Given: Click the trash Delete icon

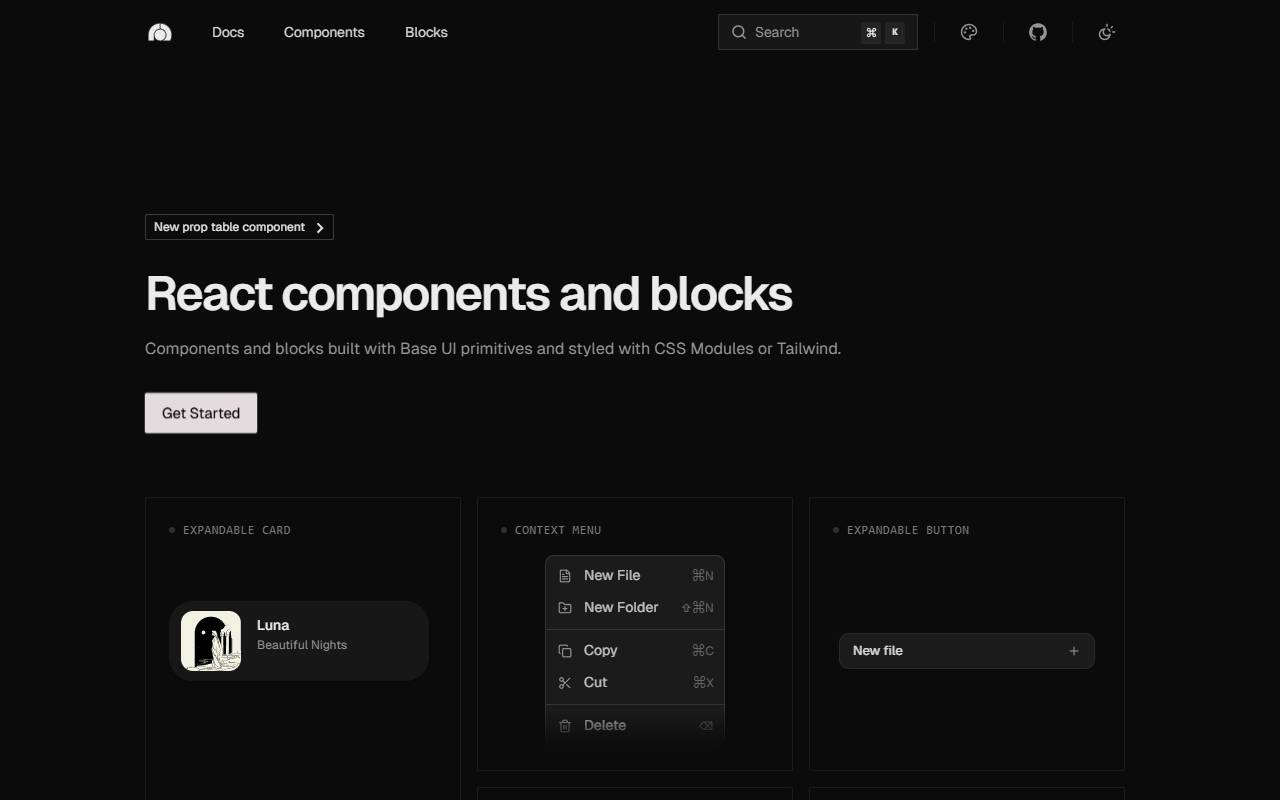Looking at the screenshot, I should [565, 726].
